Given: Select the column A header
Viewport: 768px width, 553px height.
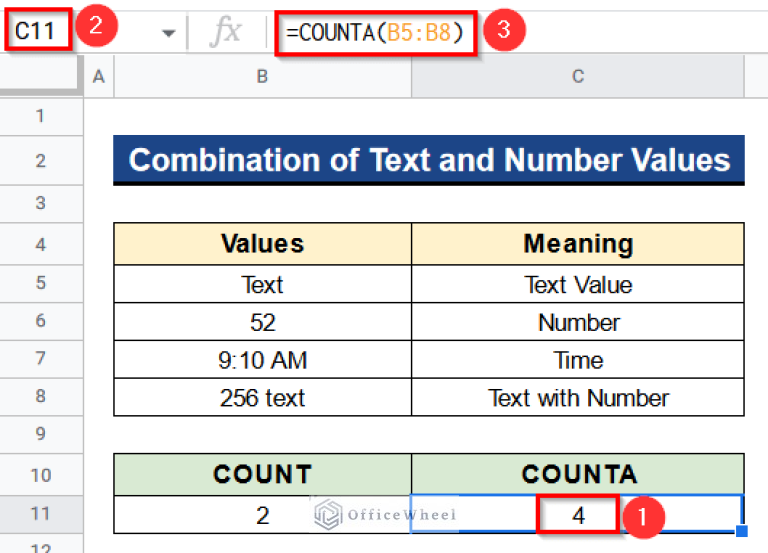Looking at the screenshot, I should pyautogui.click(x=98, y=77).
